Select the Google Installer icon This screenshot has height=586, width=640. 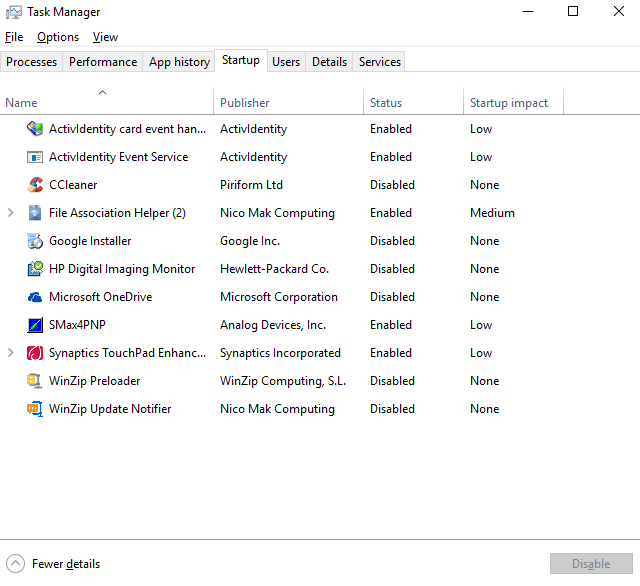[x=35, y=241]
